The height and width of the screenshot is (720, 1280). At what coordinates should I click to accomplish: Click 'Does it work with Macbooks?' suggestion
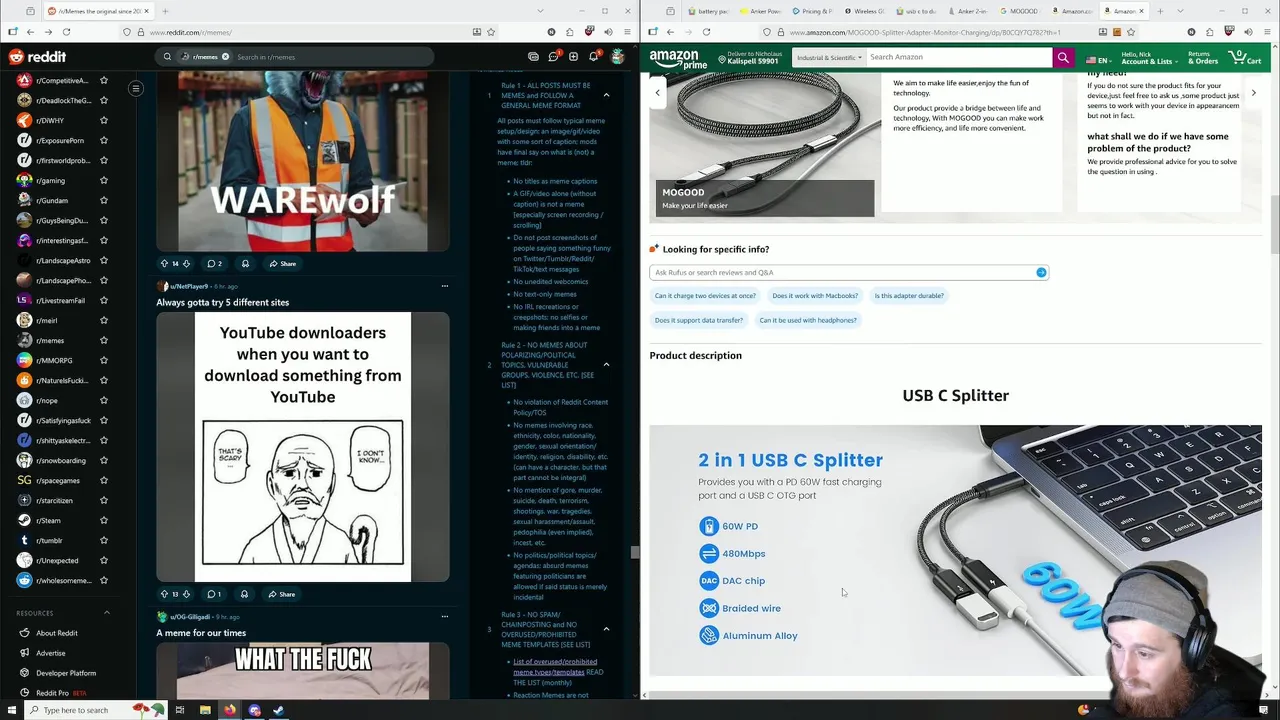[815, 296]
